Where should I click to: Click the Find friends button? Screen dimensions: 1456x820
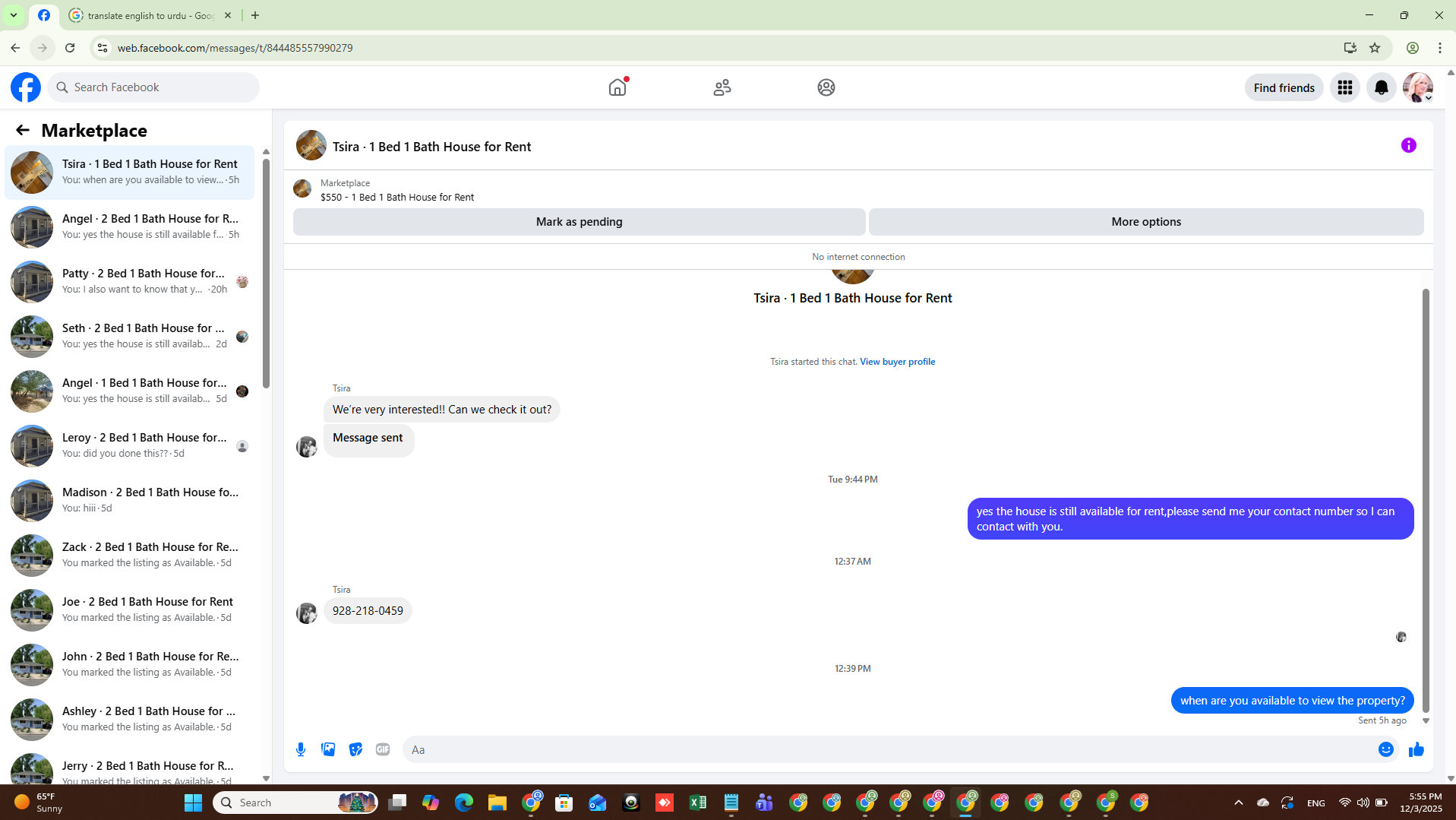(x=1284, y=87)
